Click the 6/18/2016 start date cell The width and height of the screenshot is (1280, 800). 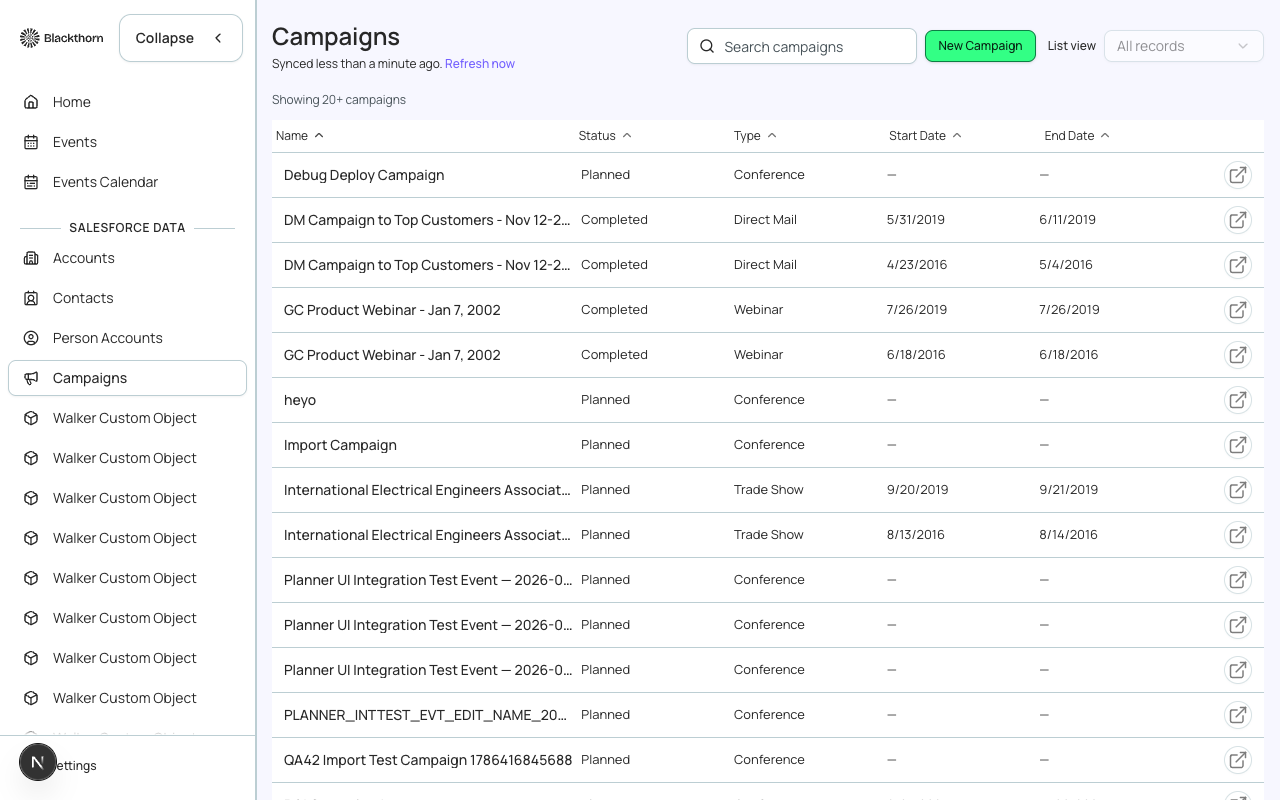pos(916,355)
